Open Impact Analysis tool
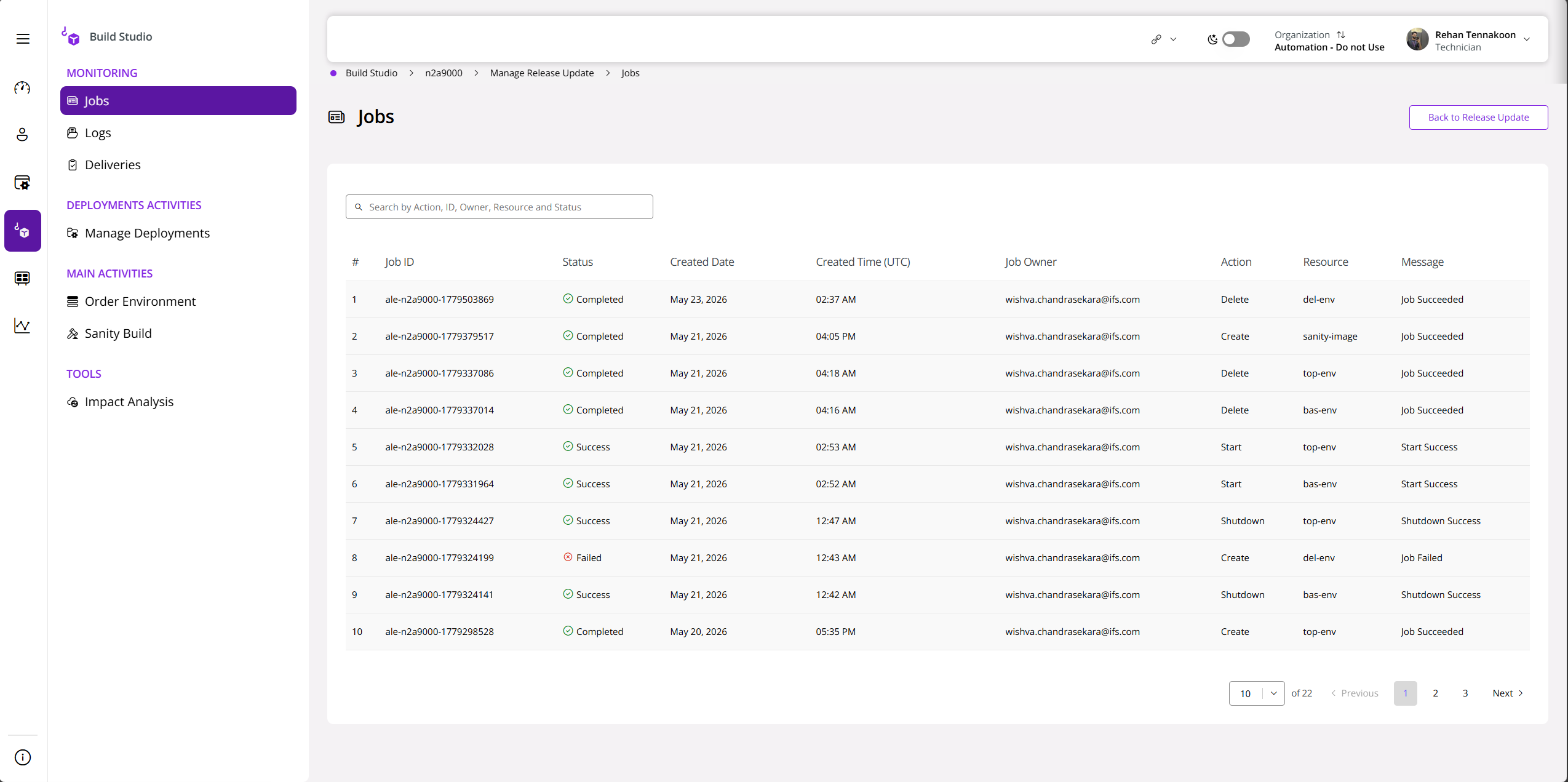Screen dimensions: 1568x782 (x=129, y=402)
